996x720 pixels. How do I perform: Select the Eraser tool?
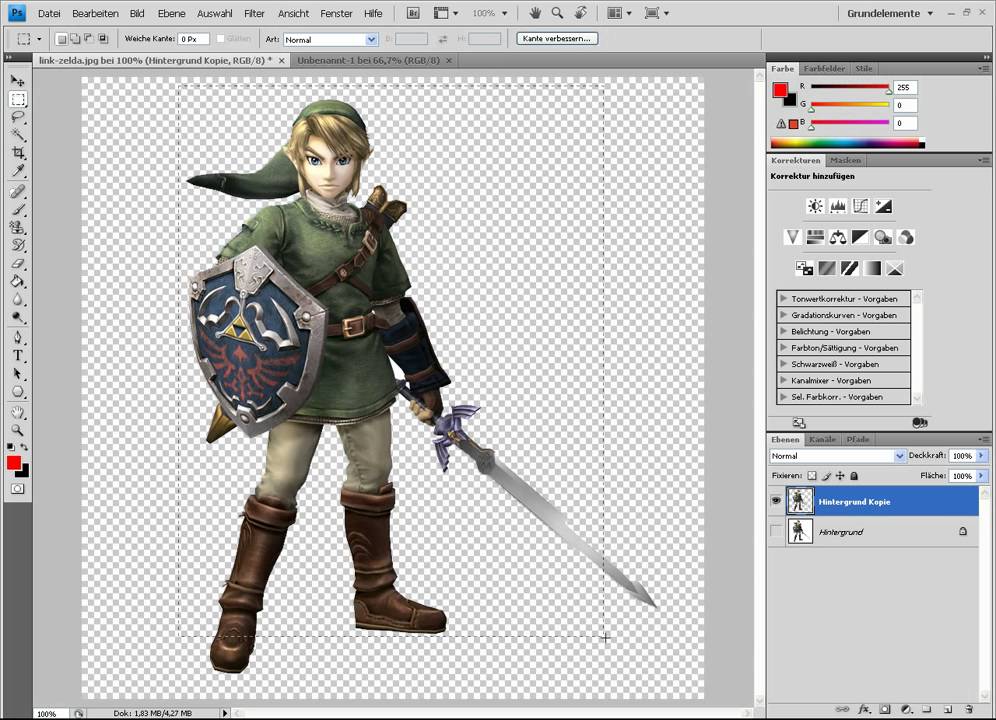(18, 263)
